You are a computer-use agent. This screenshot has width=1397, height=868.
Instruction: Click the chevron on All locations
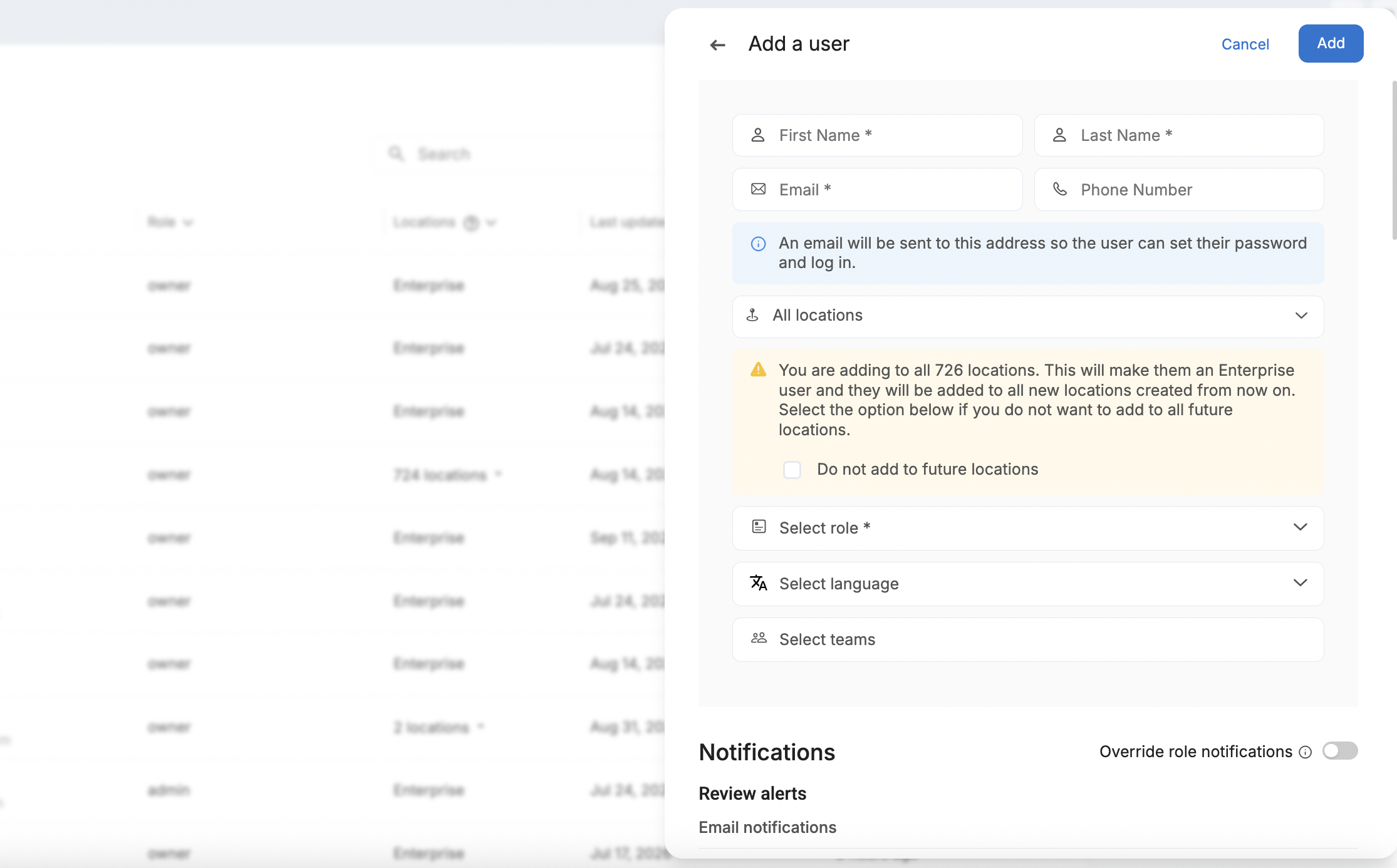click(1301, 316)
